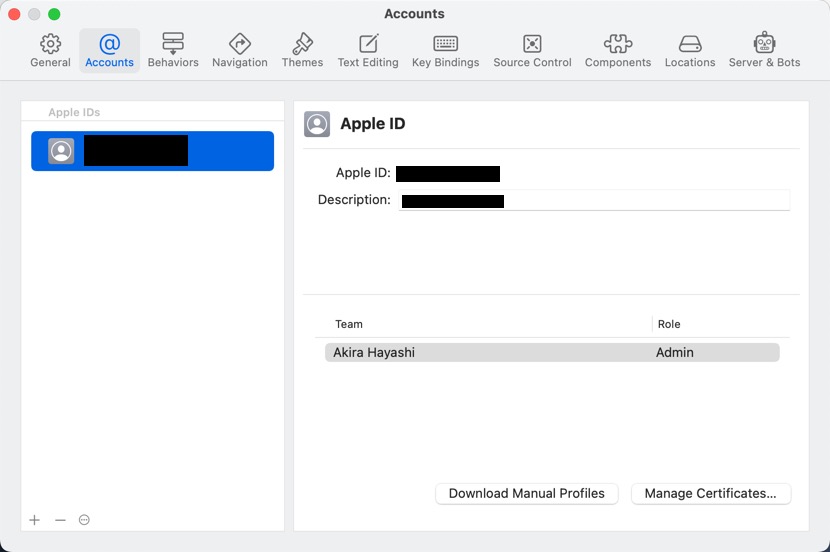This screenshot has height=552, width=830.
Task: Switch to Navigation preferences
Action: point(240,51)
